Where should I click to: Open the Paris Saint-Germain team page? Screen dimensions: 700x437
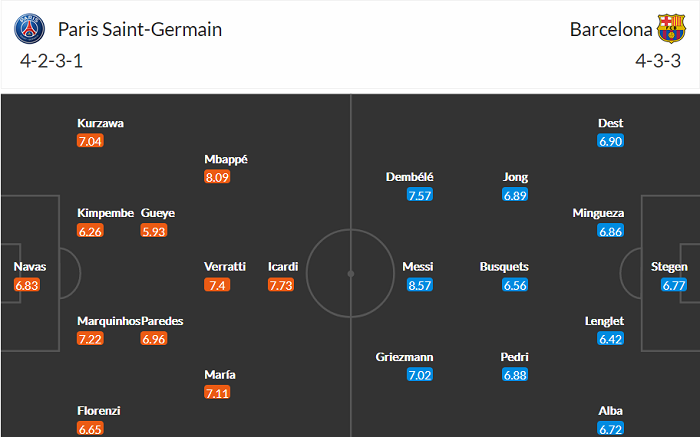coord(140,29)
